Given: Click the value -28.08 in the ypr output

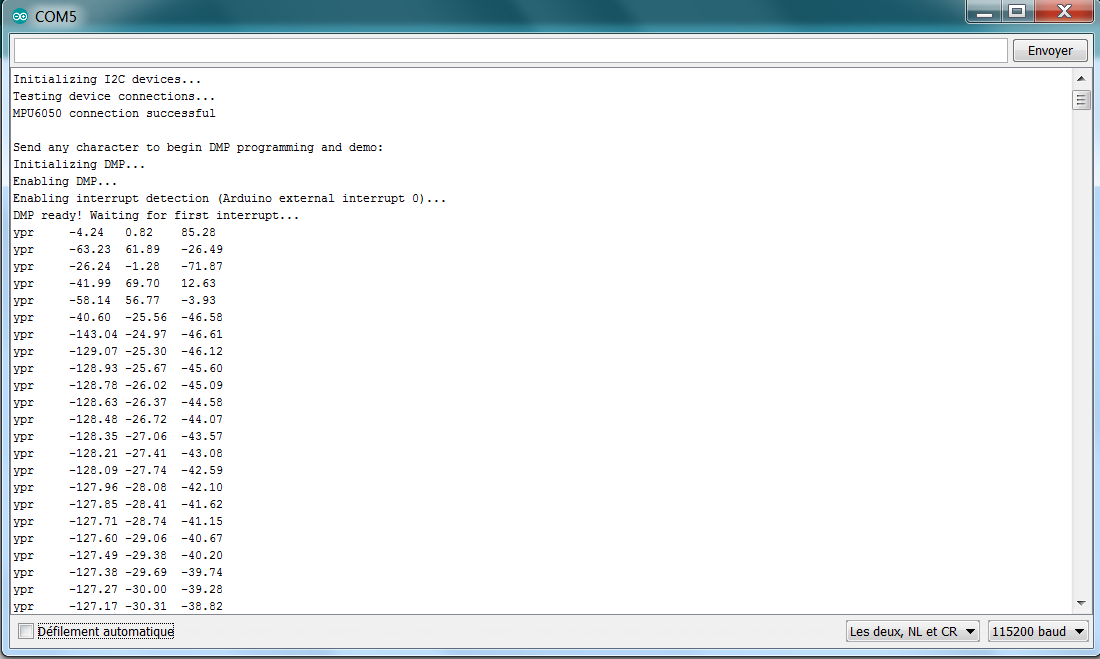Looking at the screenshot, I should (146, 488).
